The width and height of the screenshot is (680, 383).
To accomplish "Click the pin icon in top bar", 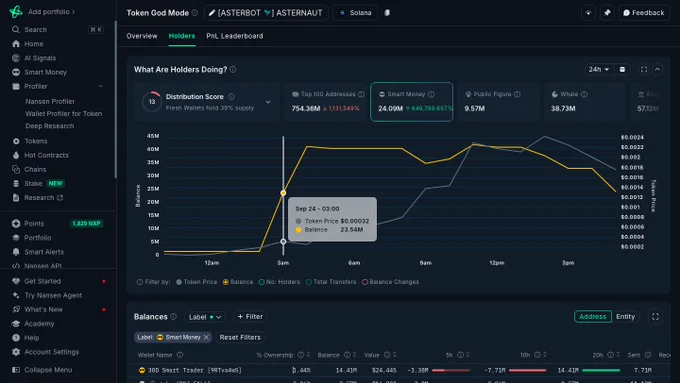I will pos(607,13).
